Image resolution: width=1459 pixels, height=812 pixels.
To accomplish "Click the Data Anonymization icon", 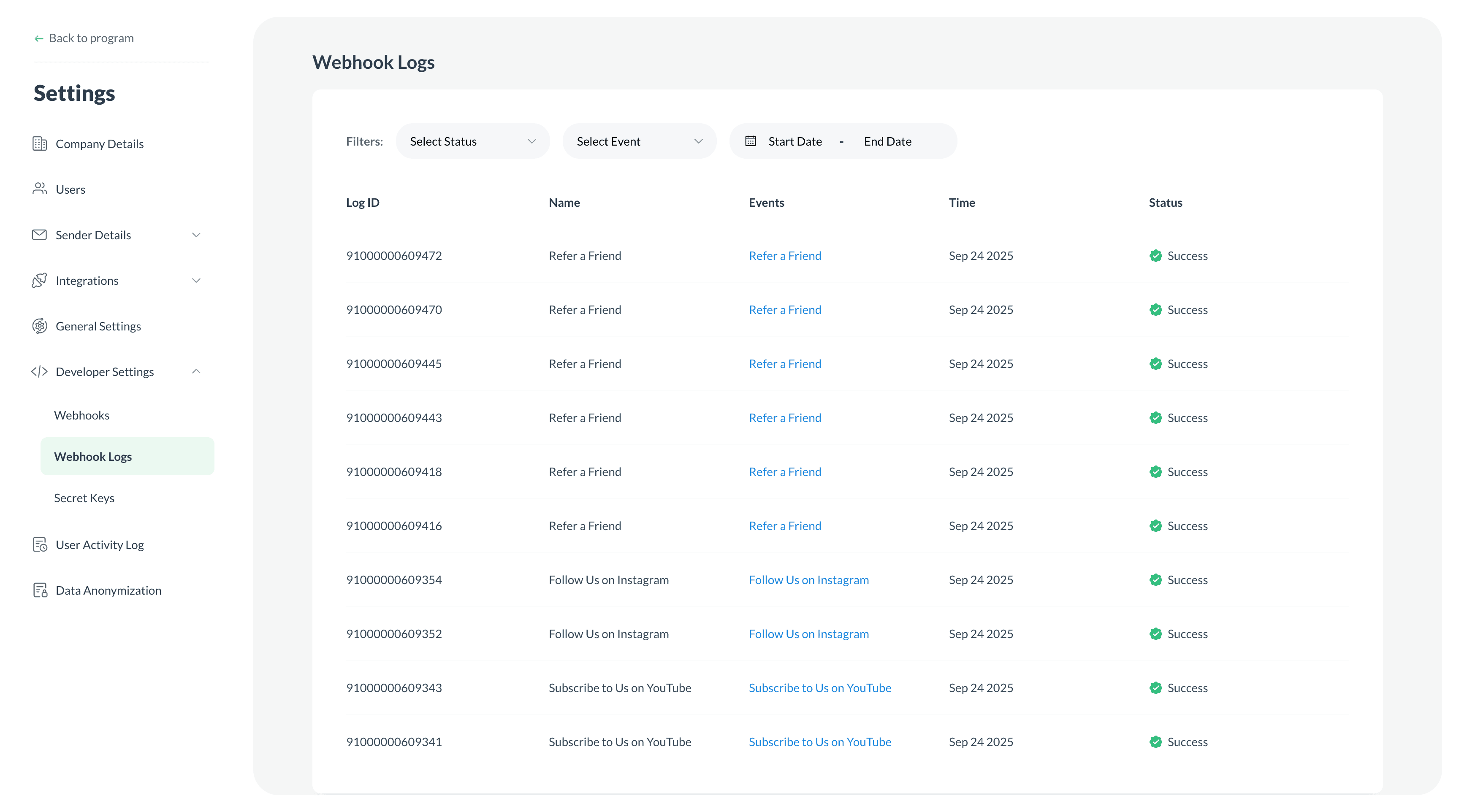I will pos(39,590).
